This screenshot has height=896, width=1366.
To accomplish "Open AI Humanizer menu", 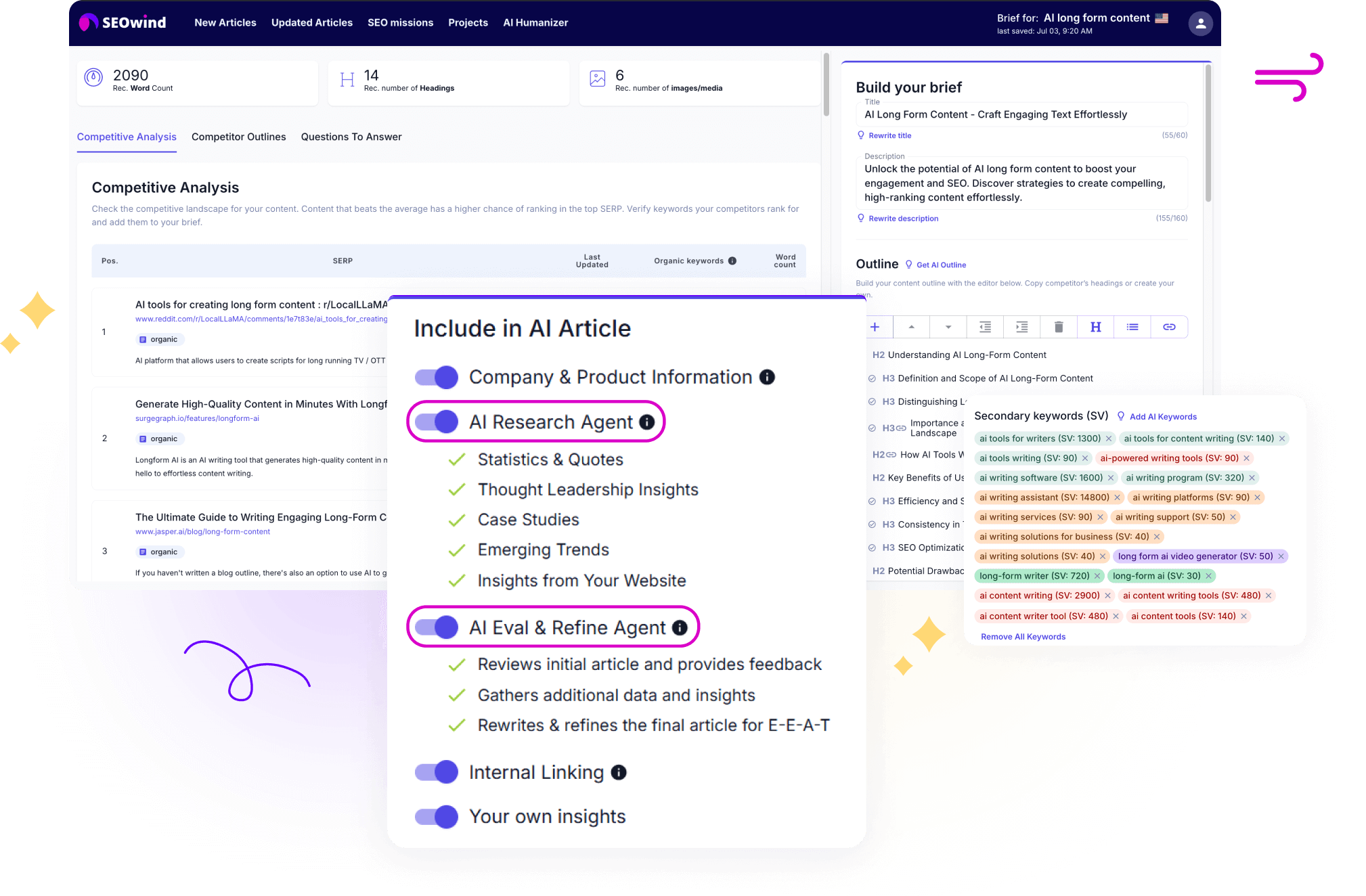I will coord(535,22).
